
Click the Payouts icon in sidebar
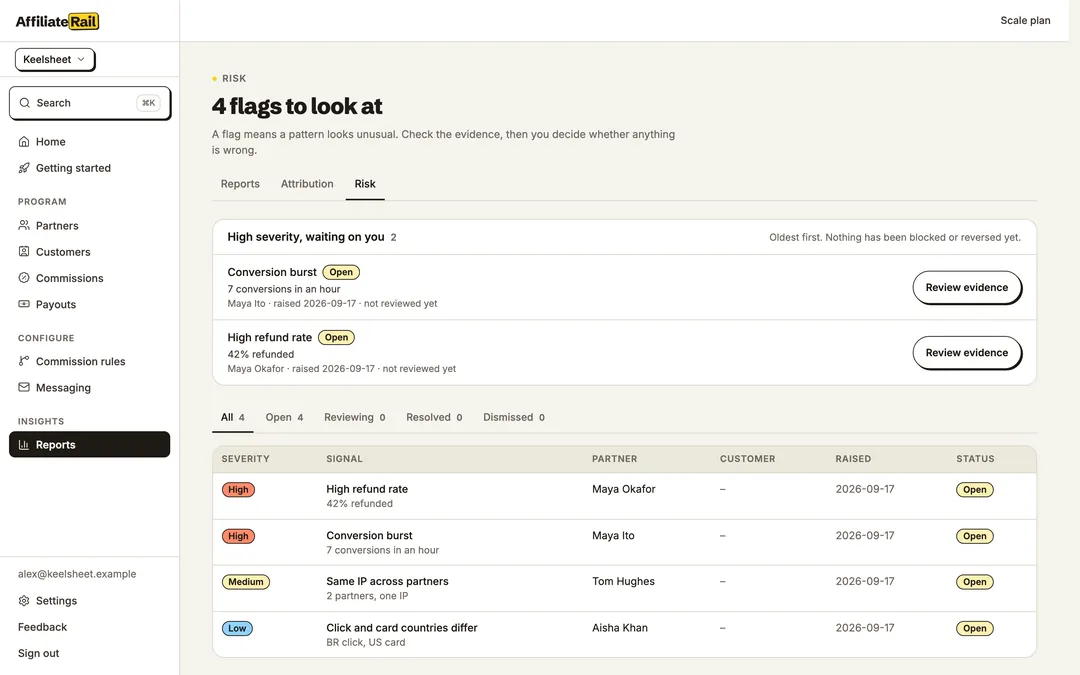coord(24,304)
